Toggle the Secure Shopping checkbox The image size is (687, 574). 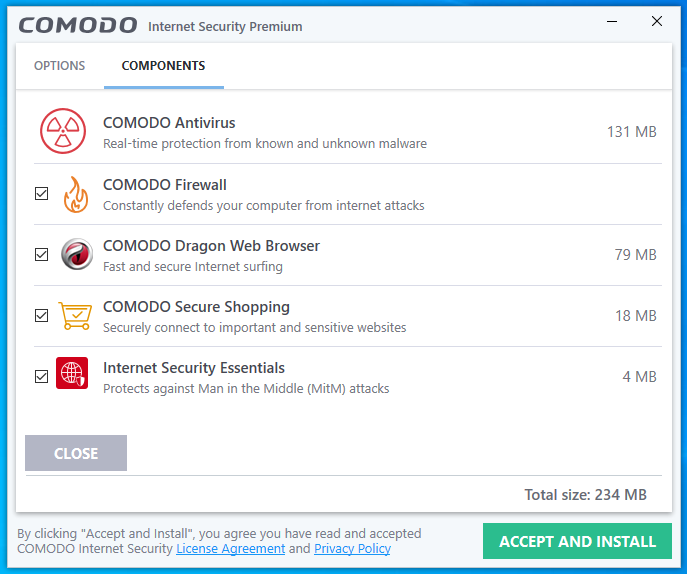(x=41, y=316)
